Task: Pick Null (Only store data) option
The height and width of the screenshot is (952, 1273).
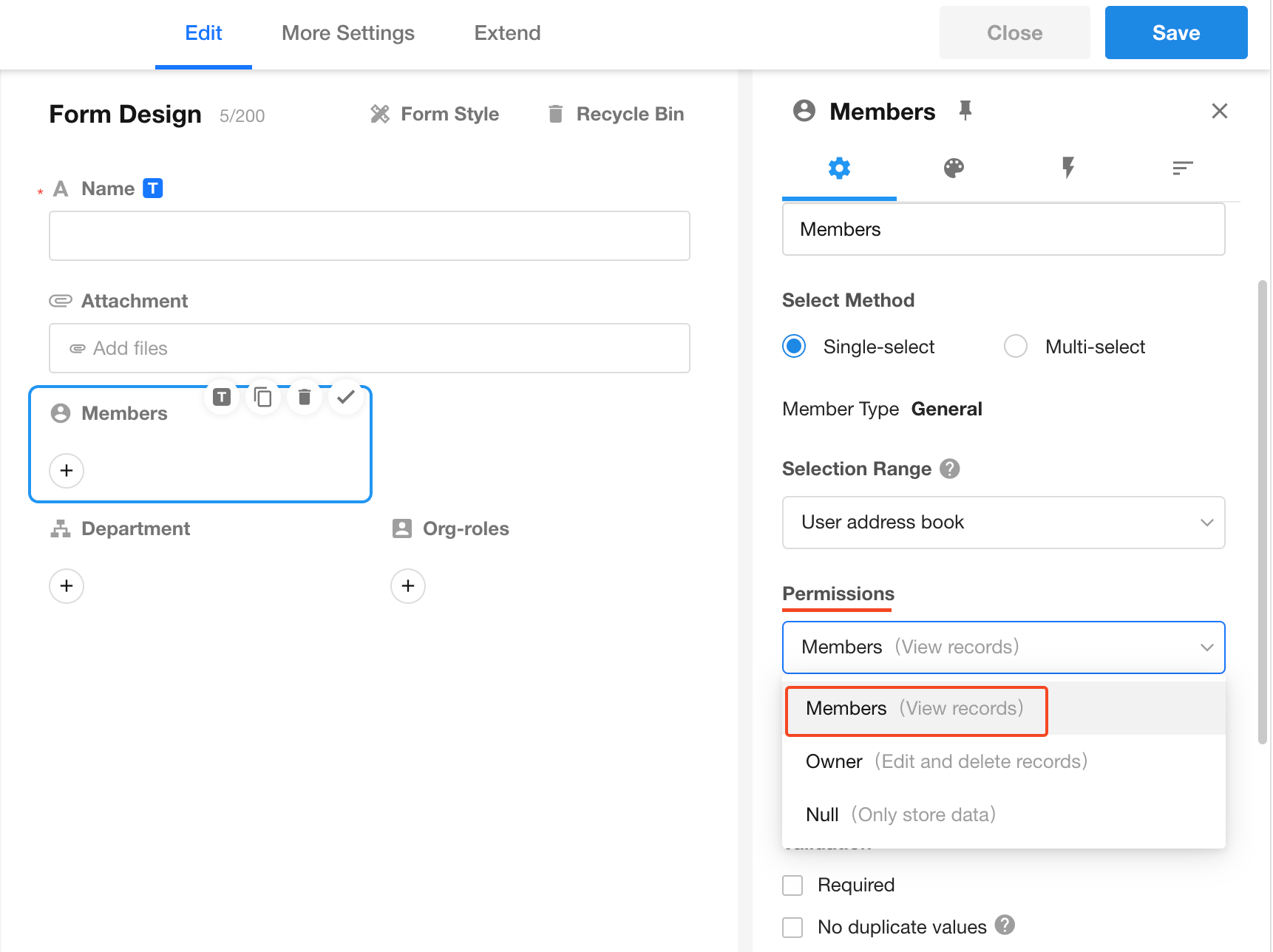Action: [x=900, y=815]
